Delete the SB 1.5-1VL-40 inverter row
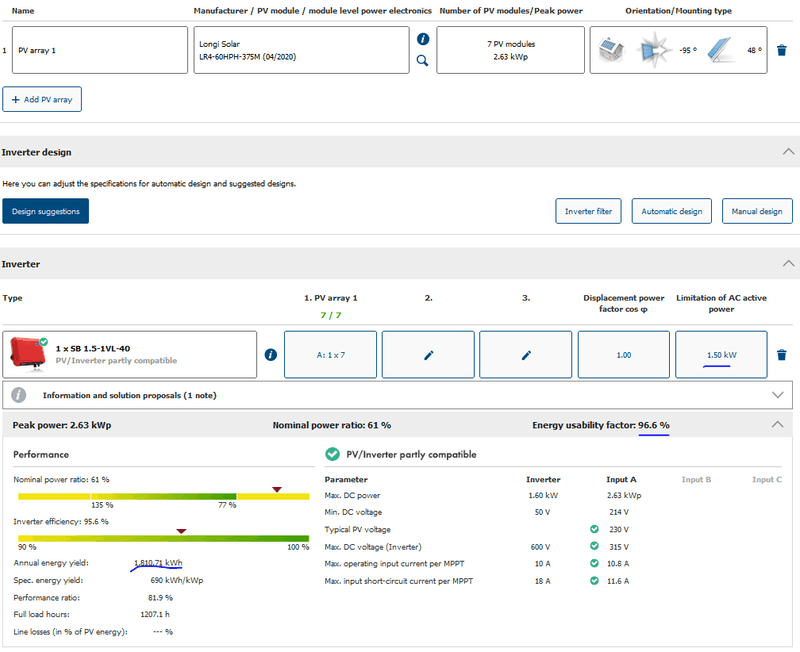The height and width of the screenshot is (652, 800). click(782, 355)
